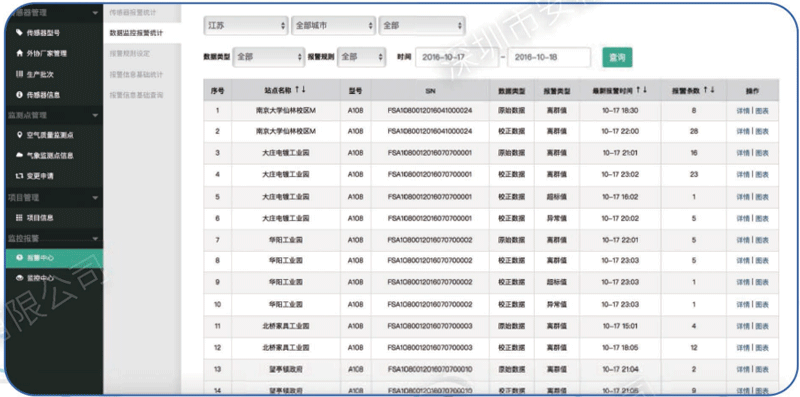Open 图表 for row 3

click(762, 153)
